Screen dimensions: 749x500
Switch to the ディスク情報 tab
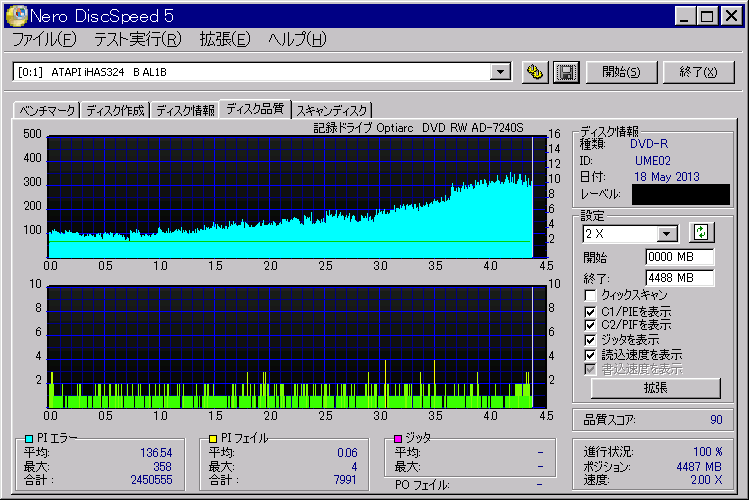185,111
